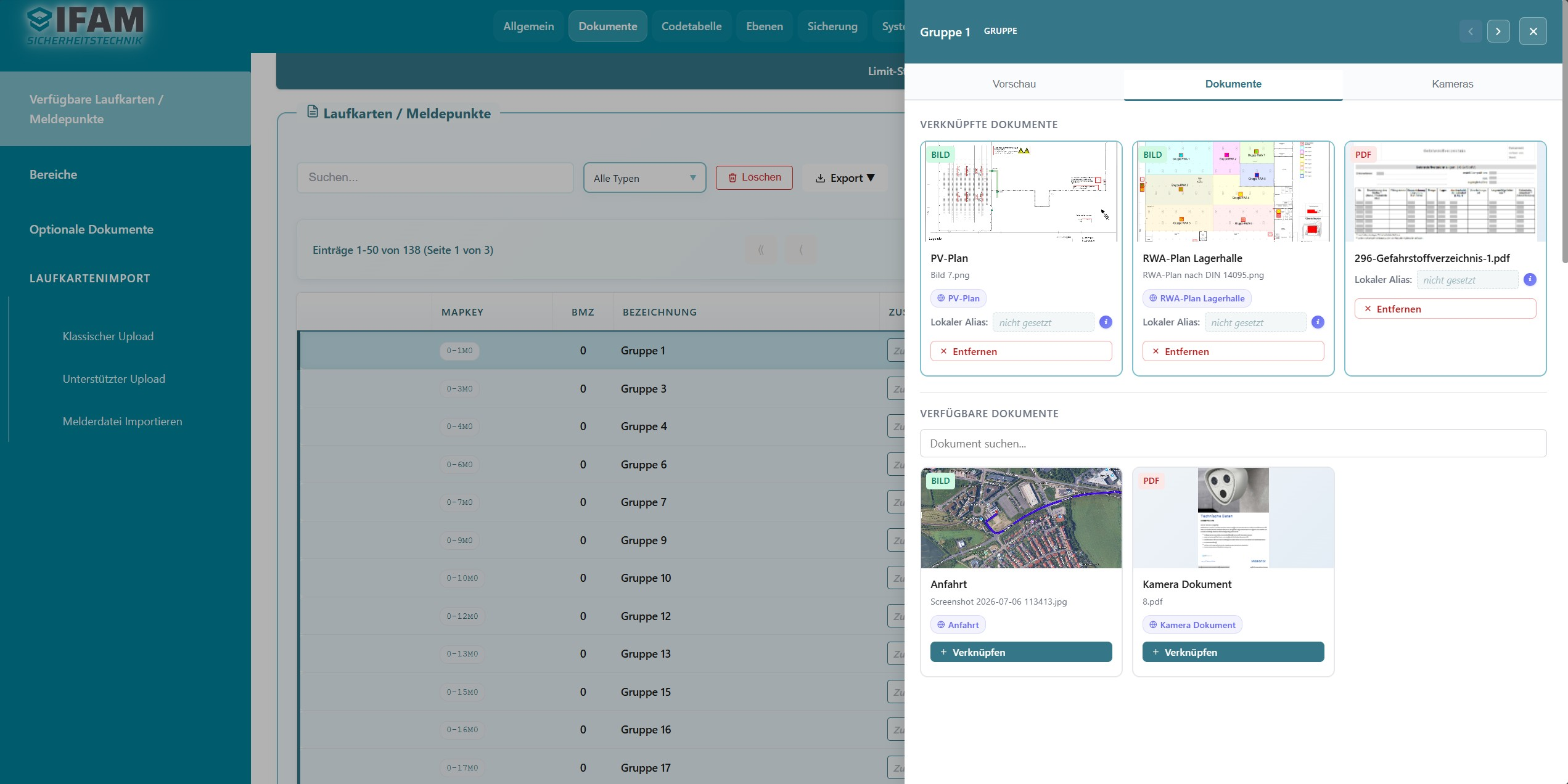Close the Gruppe 1 side panel

pos(1533,31)
